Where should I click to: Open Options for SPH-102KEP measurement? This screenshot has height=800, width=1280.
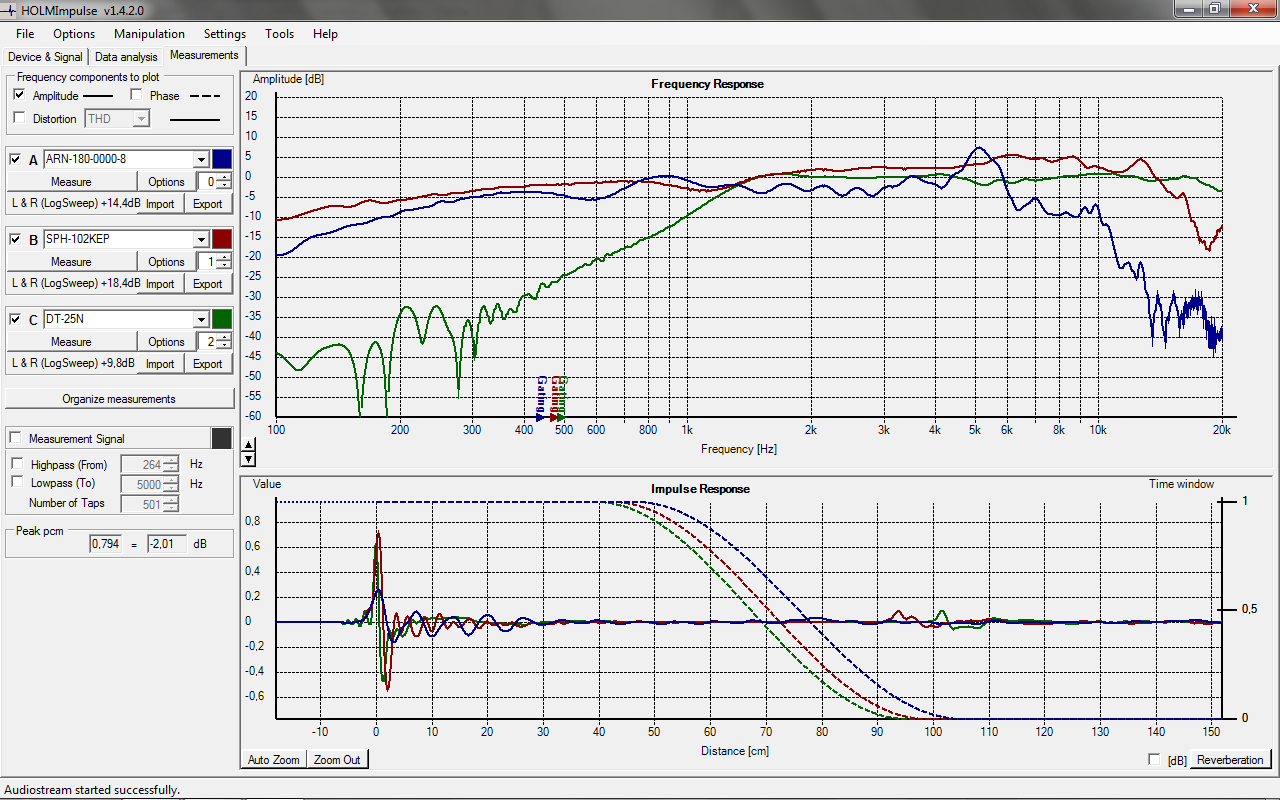click(x=166, y=262)
